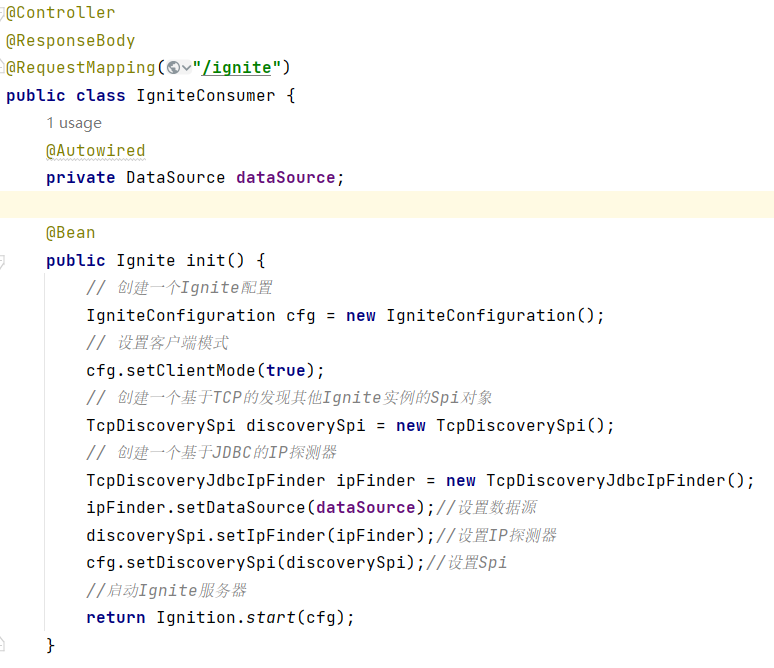This screenshot has height=668, width=774.
Task: Click the setDiscoverySpi method call
Action: click(x=201, y=563)
